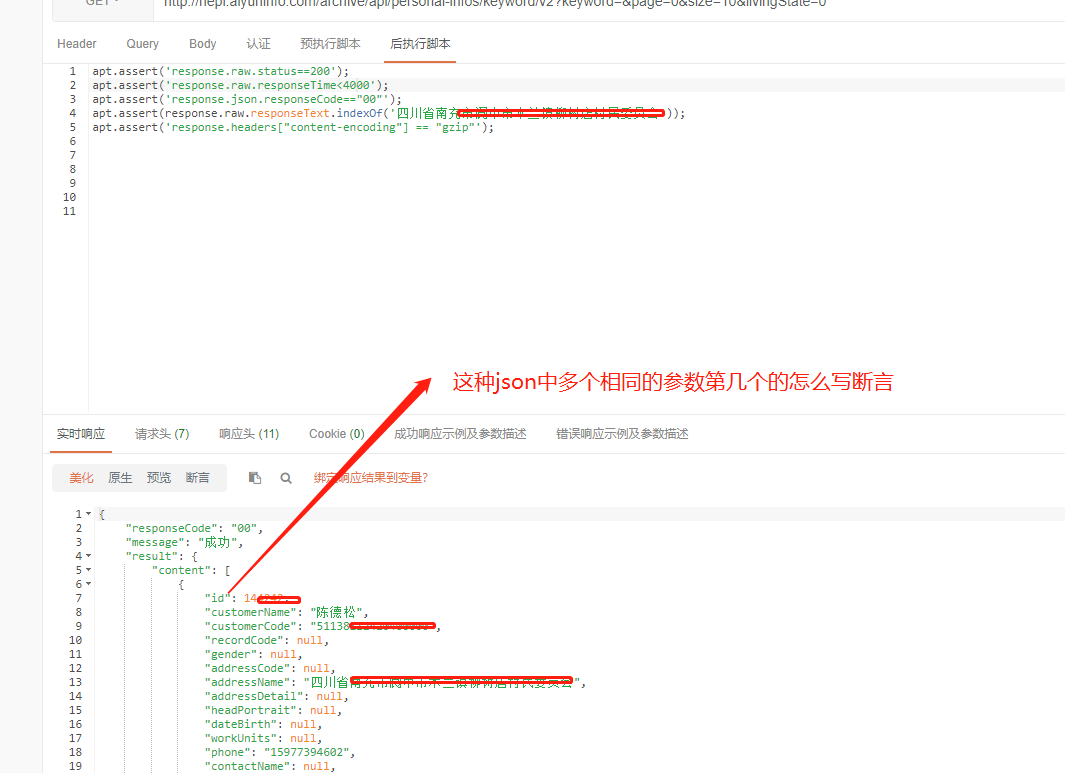Open the 请求头 (7) tab
1065x773 pixels.
(x=162, y=434)
